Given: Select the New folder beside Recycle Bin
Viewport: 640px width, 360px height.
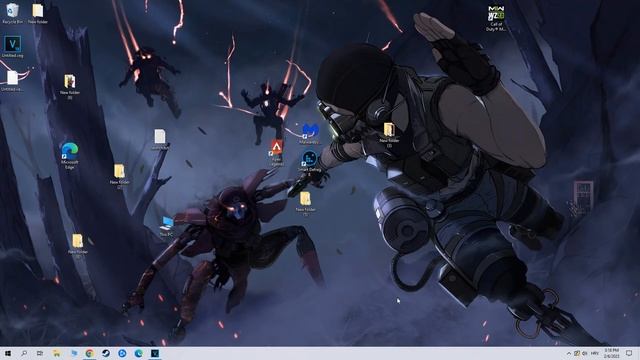Looking at the screenshot, I should (38, 13).
